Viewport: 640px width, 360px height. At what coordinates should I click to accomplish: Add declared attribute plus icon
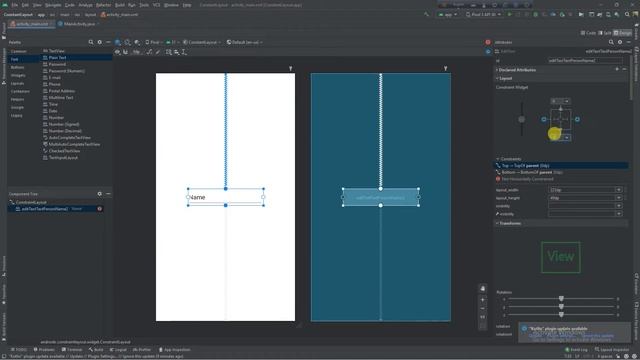point(617,69)
